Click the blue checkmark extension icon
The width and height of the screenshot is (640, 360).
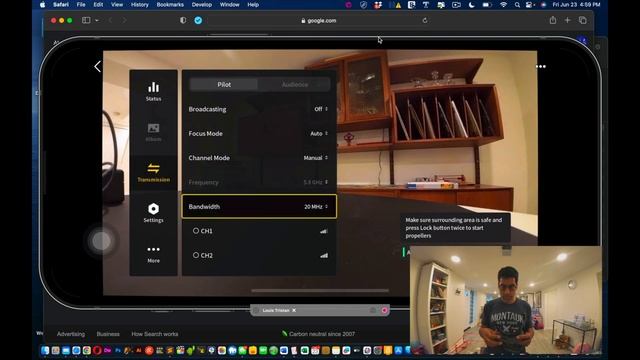pos(198,20)
